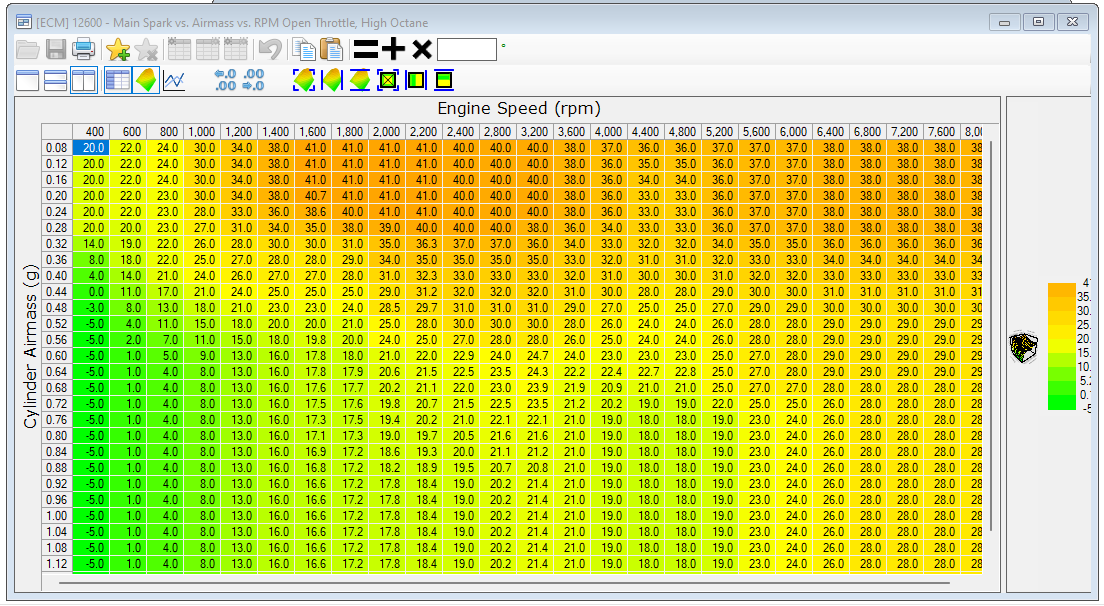This screenshot has height=606, width=1104.
Task: Click the Copy icon in toolbar
Action: (x=303, y=49)
